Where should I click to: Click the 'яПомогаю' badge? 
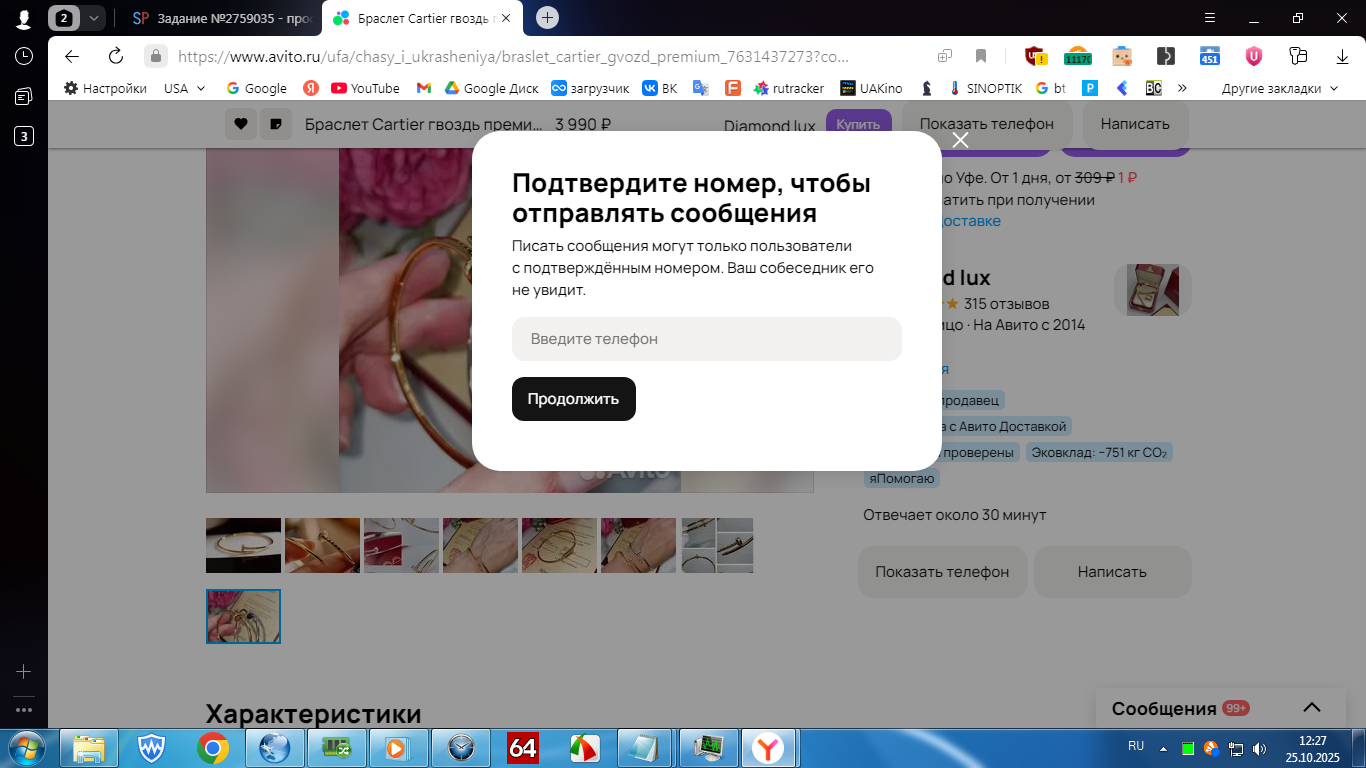coord(902,478)
